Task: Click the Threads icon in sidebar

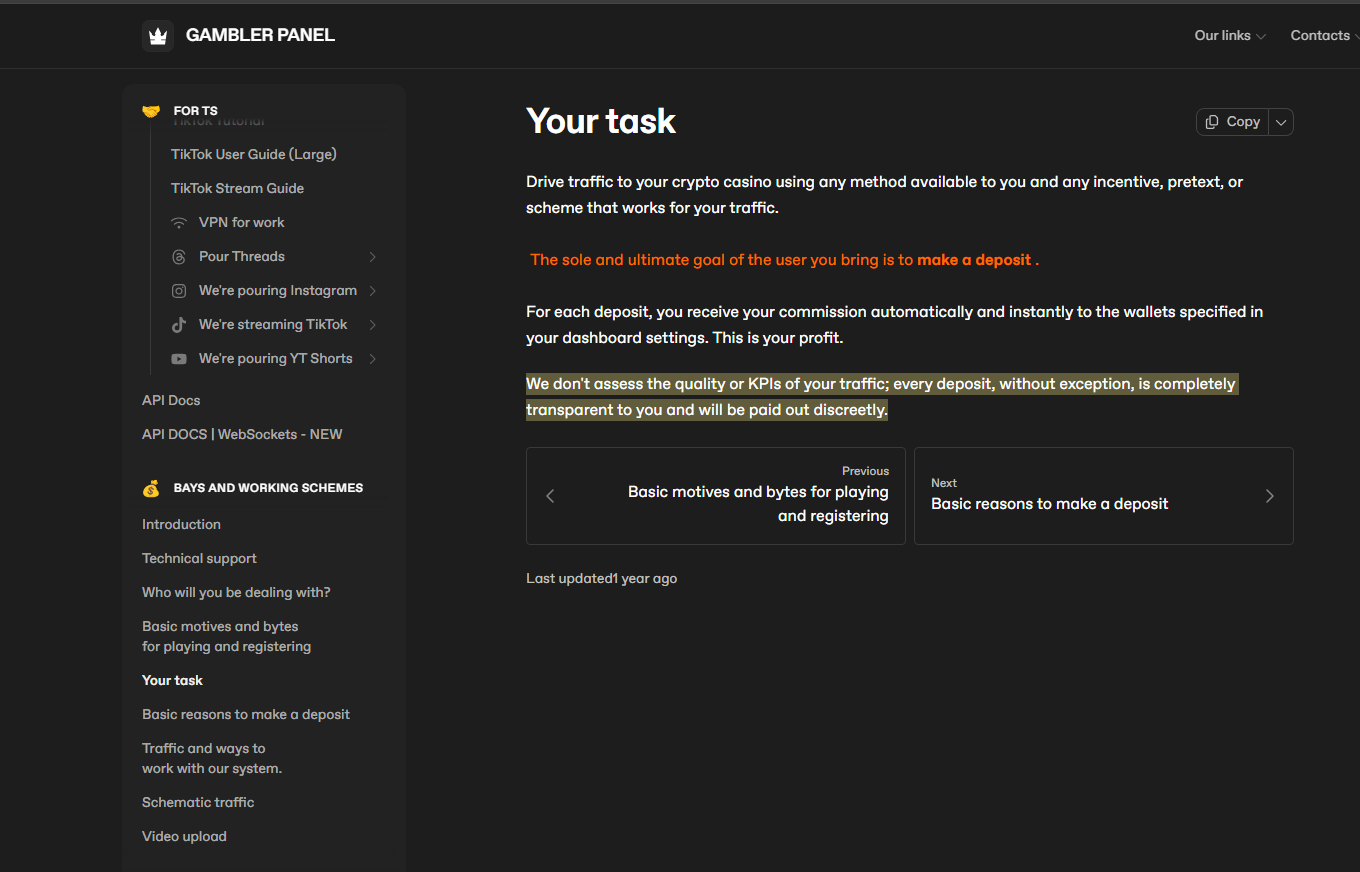Action: tap(179, 257)
